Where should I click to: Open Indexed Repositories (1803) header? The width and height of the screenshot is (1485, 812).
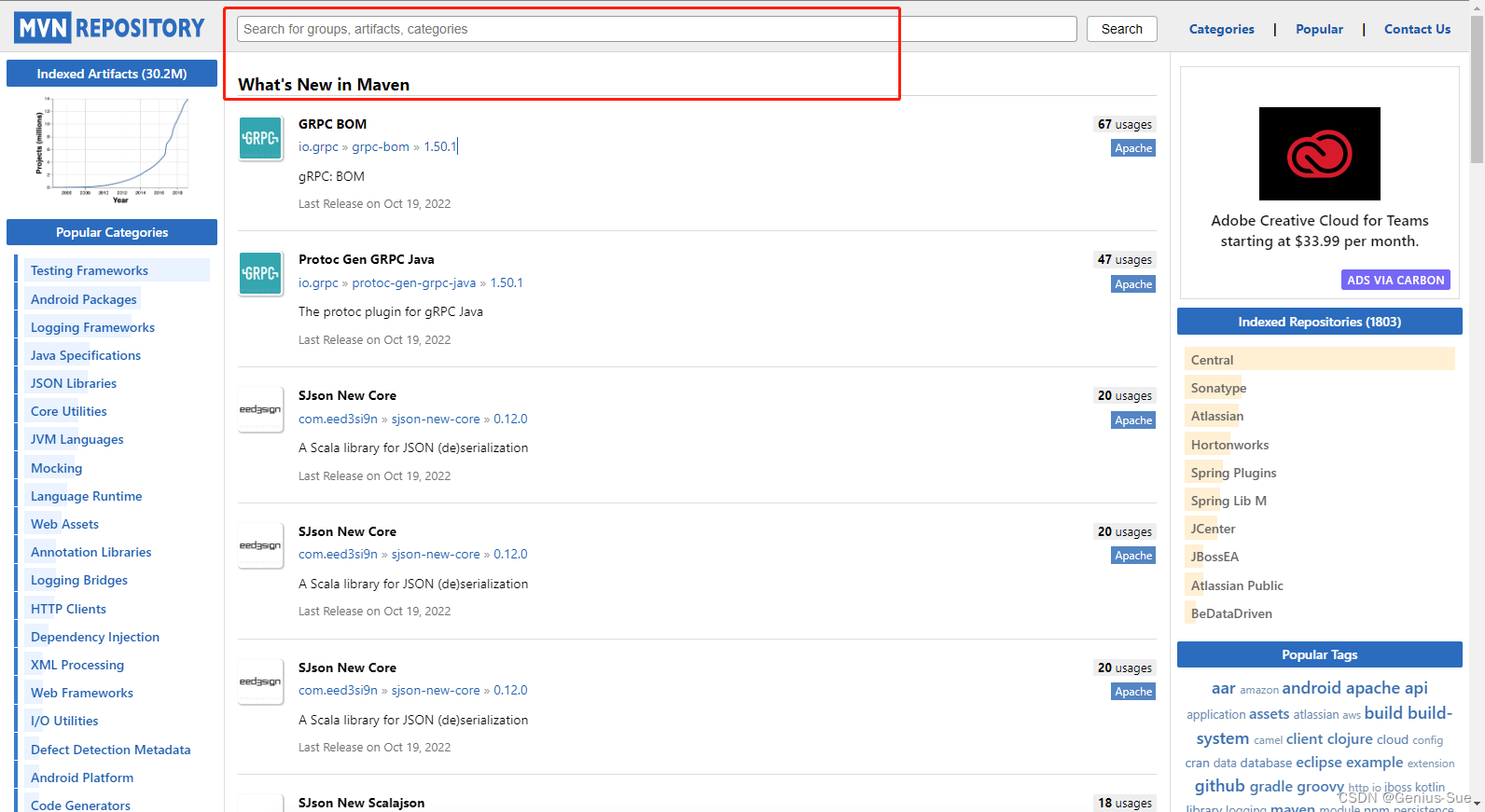[1319, 322]
